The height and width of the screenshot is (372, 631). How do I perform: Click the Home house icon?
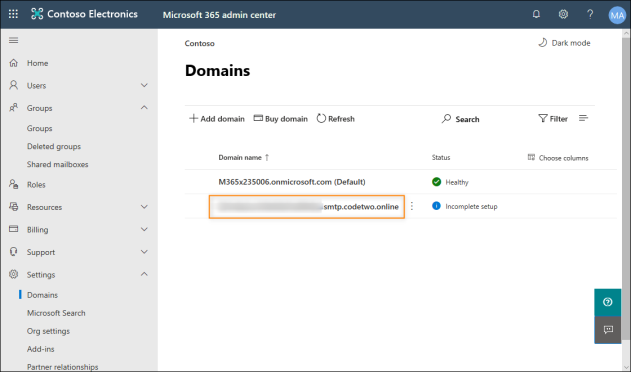click(14, 63)
